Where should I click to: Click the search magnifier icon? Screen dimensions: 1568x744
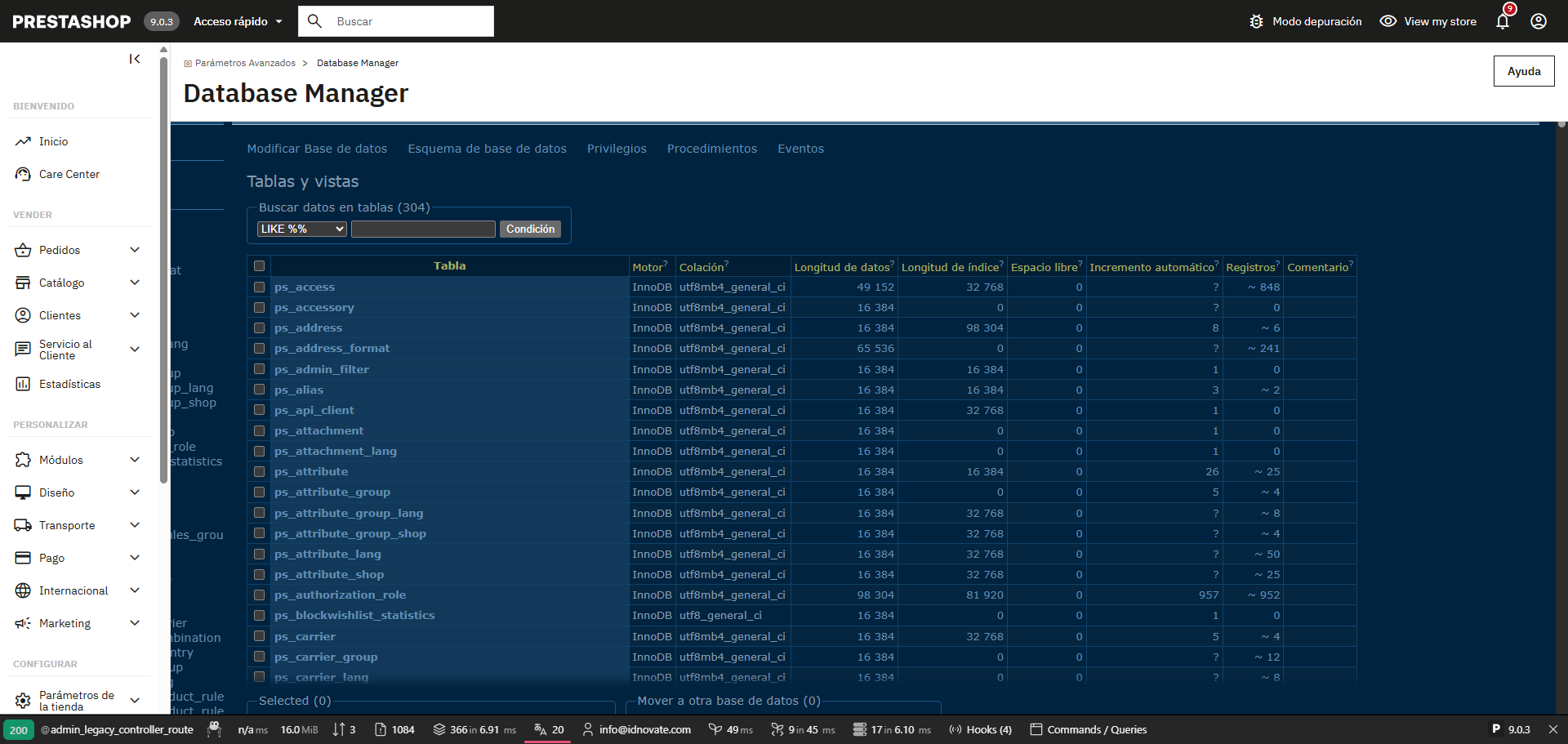pyautogui.click(x=314, y=21)
